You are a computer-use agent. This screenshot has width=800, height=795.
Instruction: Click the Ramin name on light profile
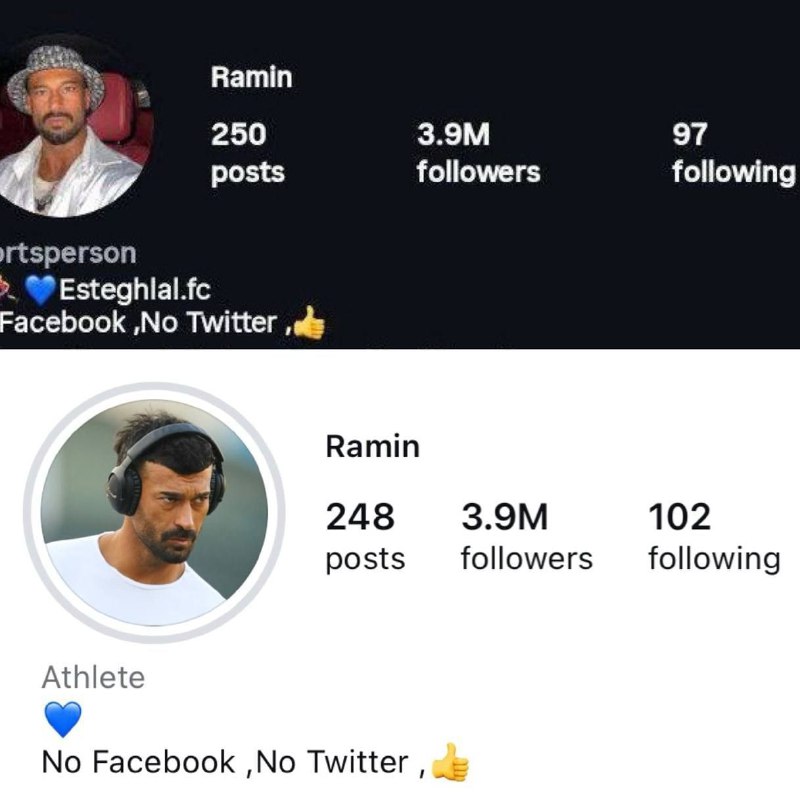pyautogui.click(x=372, y=447)
